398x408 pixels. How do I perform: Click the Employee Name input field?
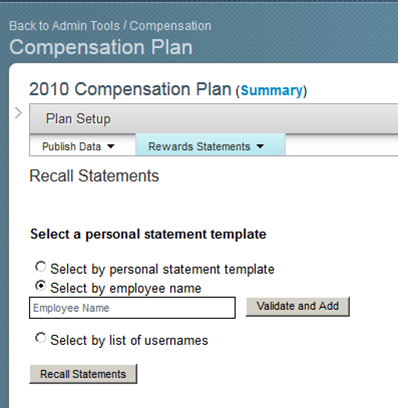pyautogui.click(x=132, y=308)
